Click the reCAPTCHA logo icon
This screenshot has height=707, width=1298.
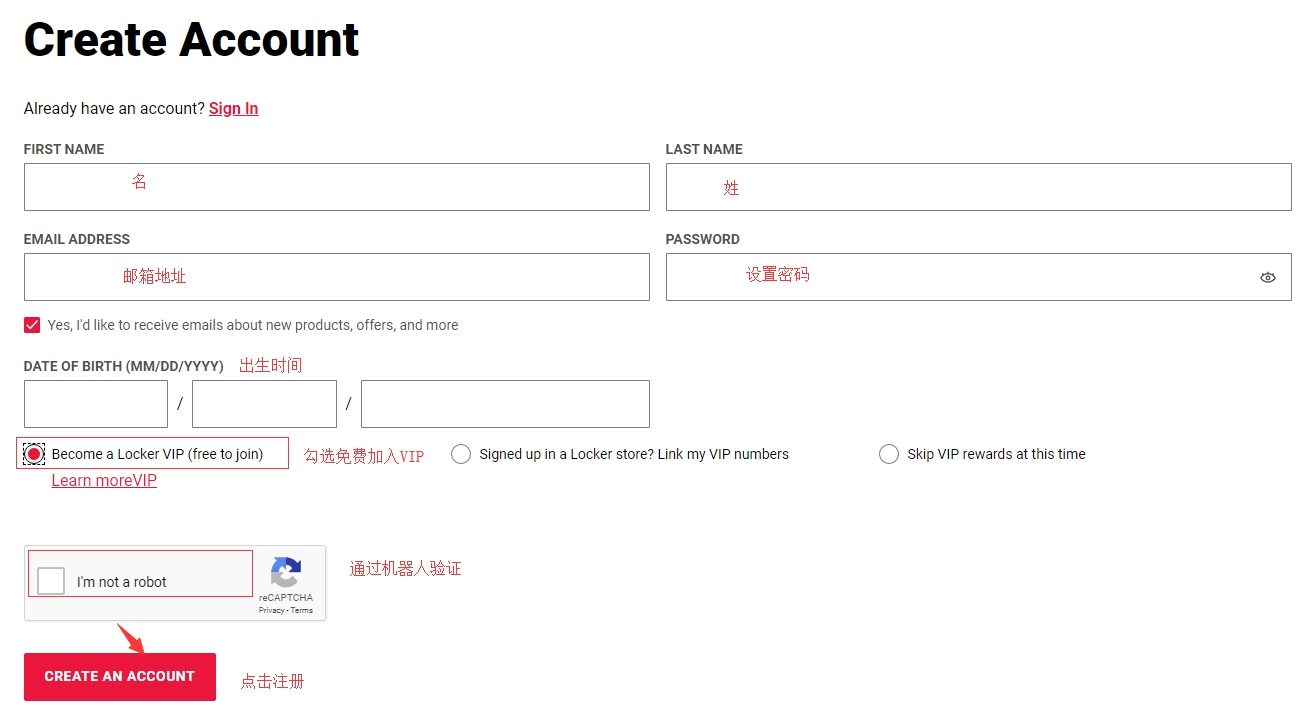(x=286, y=573)
